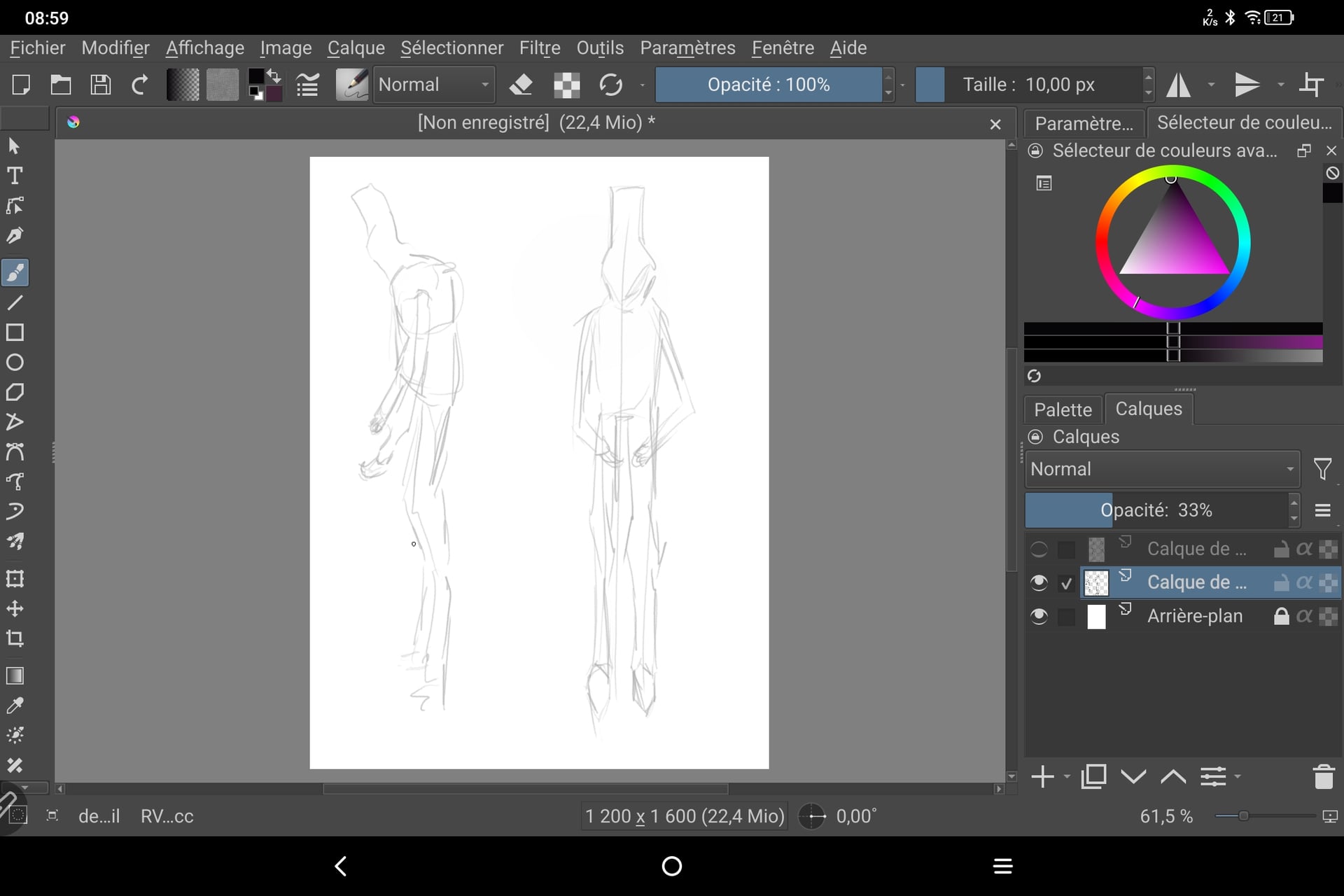Screen dimensions: 1344x896
Task: Select the Ellipse tool
Action: (x=15, y=363)
